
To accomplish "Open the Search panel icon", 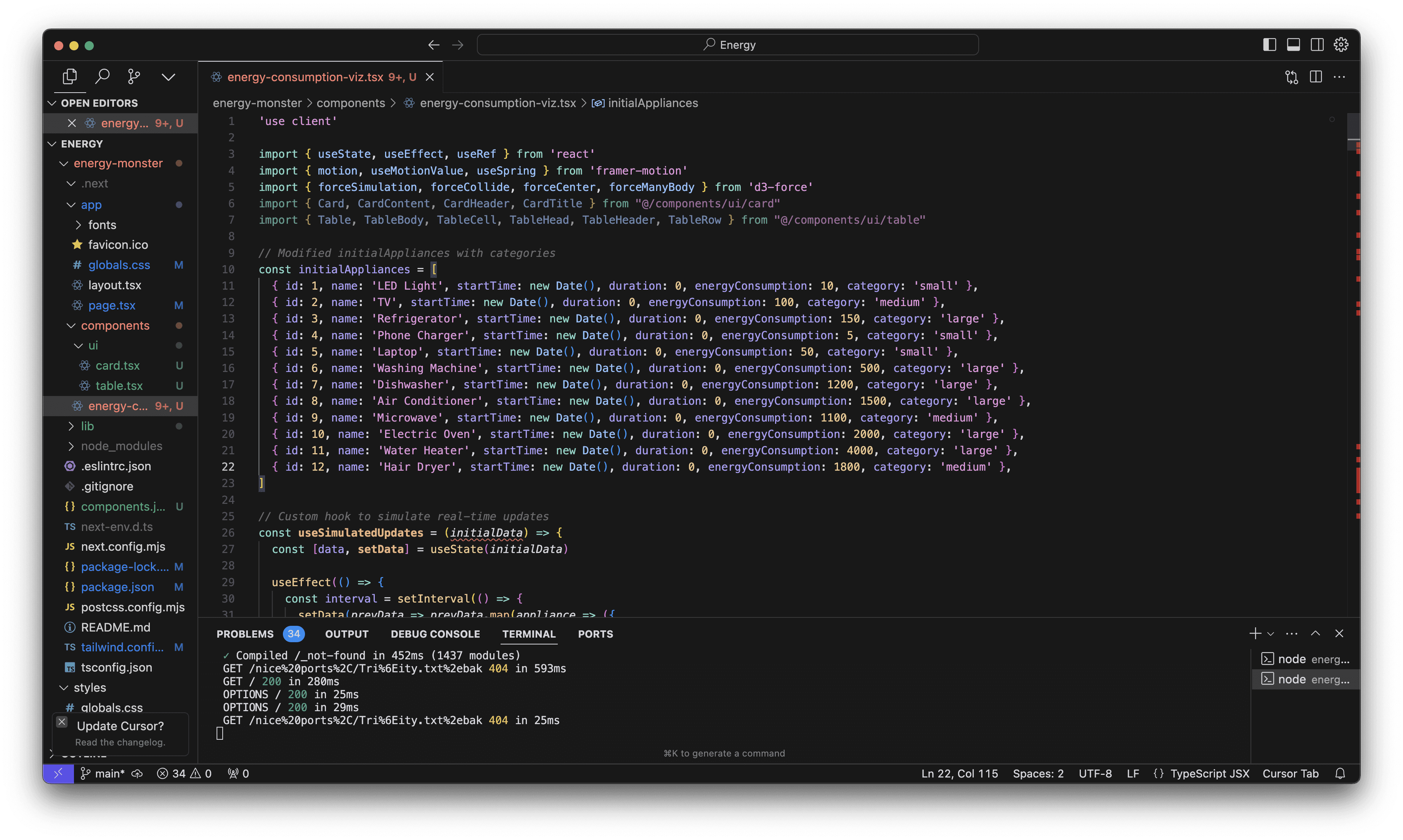I will click(x=103, y=76).
